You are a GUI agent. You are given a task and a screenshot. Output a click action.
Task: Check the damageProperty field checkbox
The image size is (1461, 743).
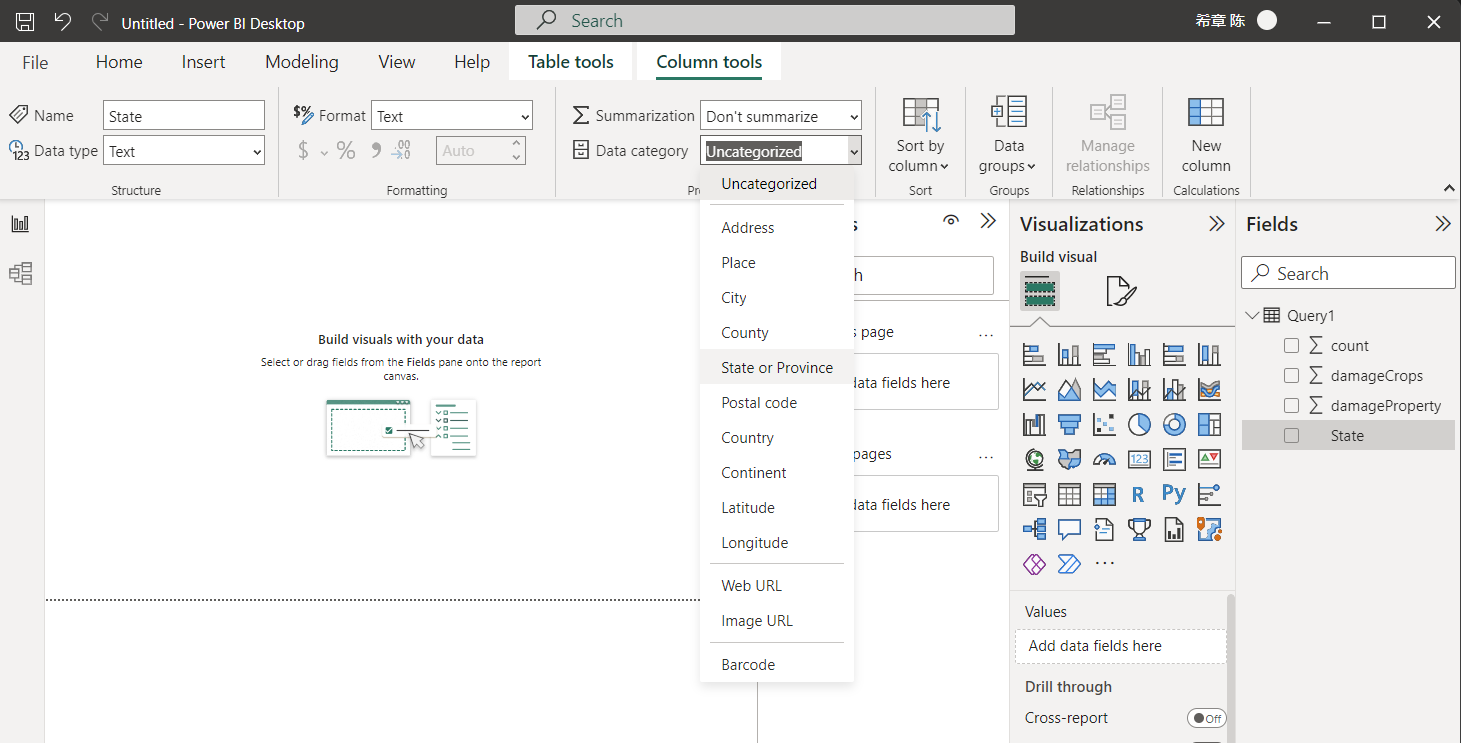[1291, 406]
